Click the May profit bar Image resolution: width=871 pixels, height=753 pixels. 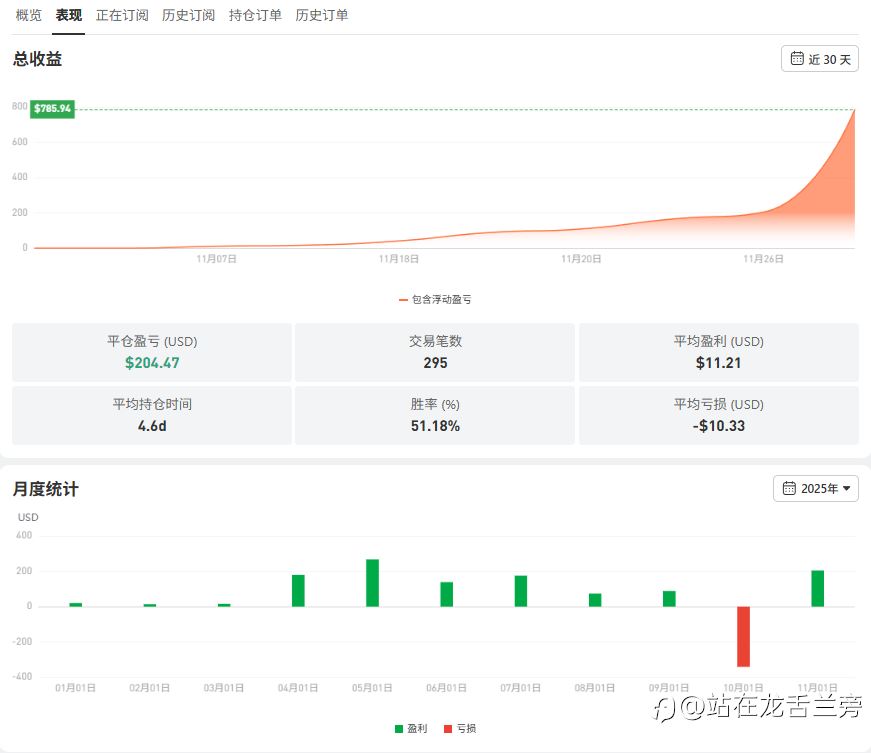[372, 583]
